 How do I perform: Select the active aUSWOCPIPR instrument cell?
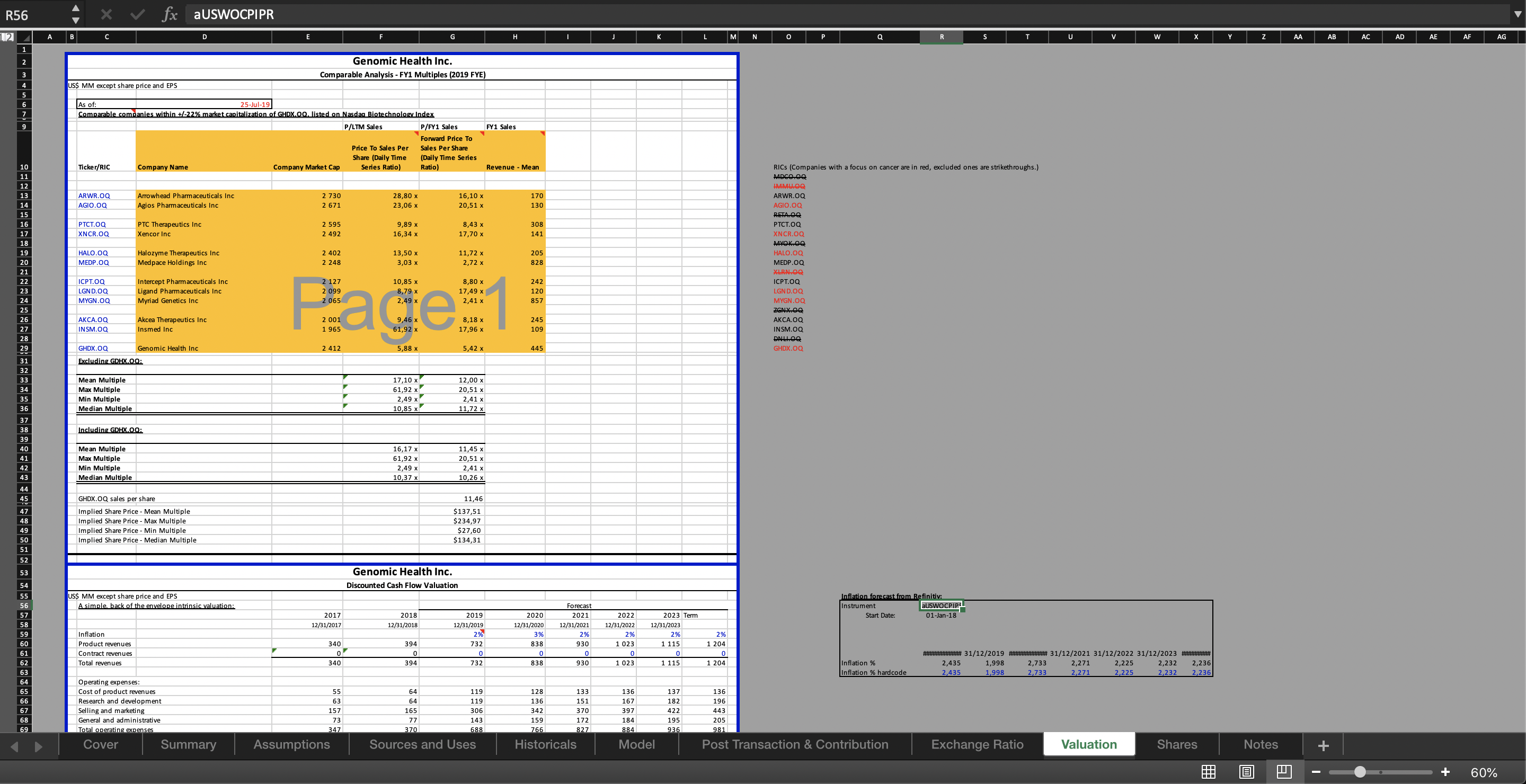[x=942, y=606]
